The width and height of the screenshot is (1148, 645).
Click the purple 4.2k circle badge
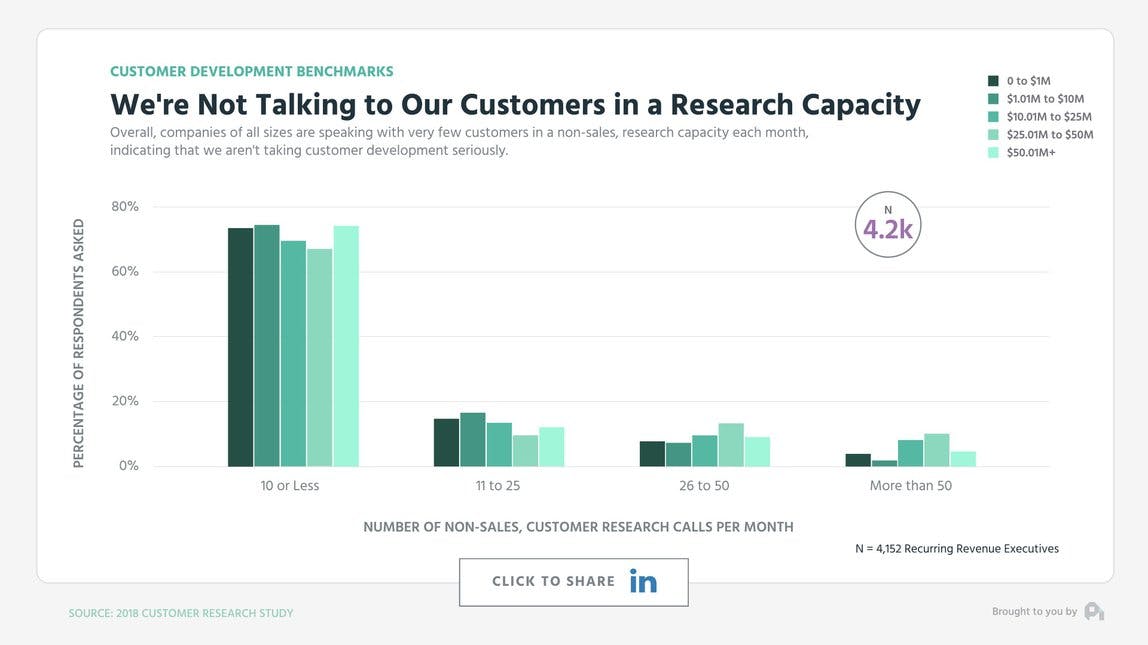[x=888, y=225]
